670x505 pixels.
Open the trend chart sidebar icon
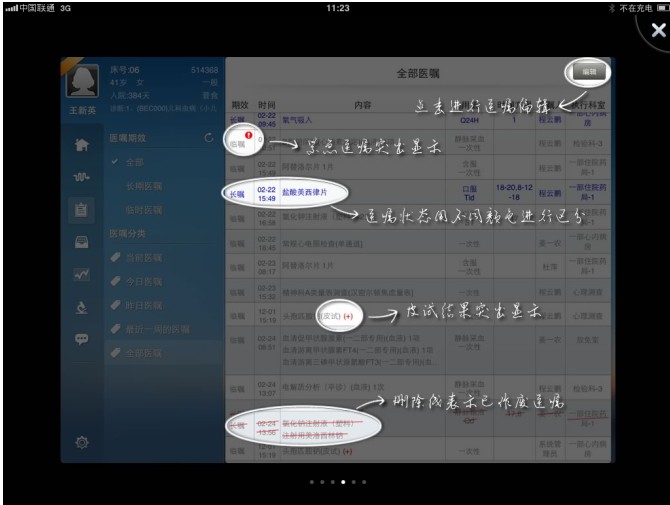(81, 273)
